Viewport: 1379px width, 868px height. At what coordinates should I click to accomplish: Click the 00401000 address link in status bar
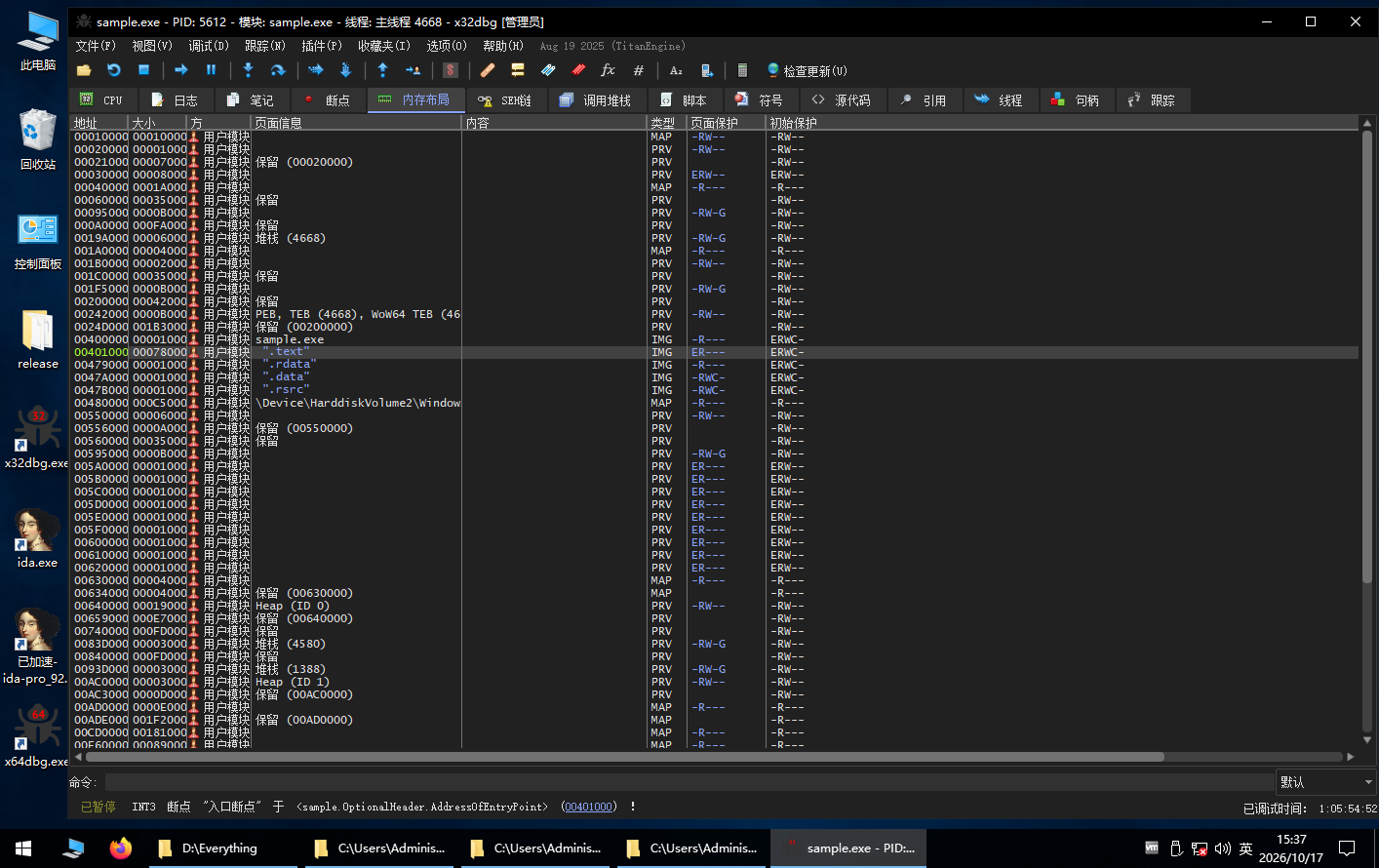[589, 807]
